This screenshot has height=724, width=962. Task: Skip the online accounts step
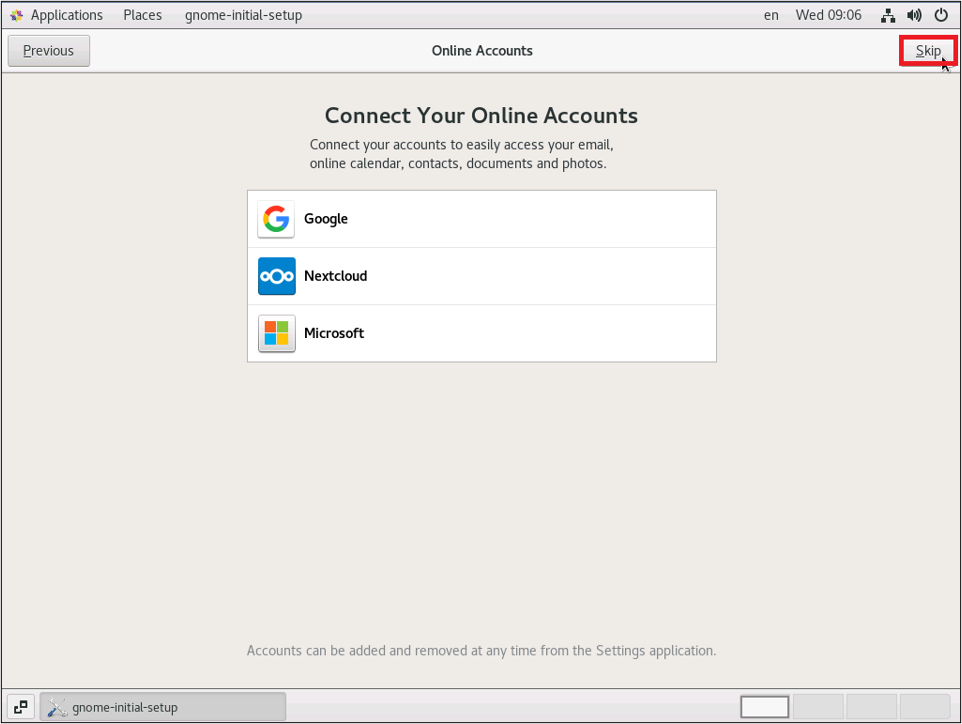(x=928, y=51)
